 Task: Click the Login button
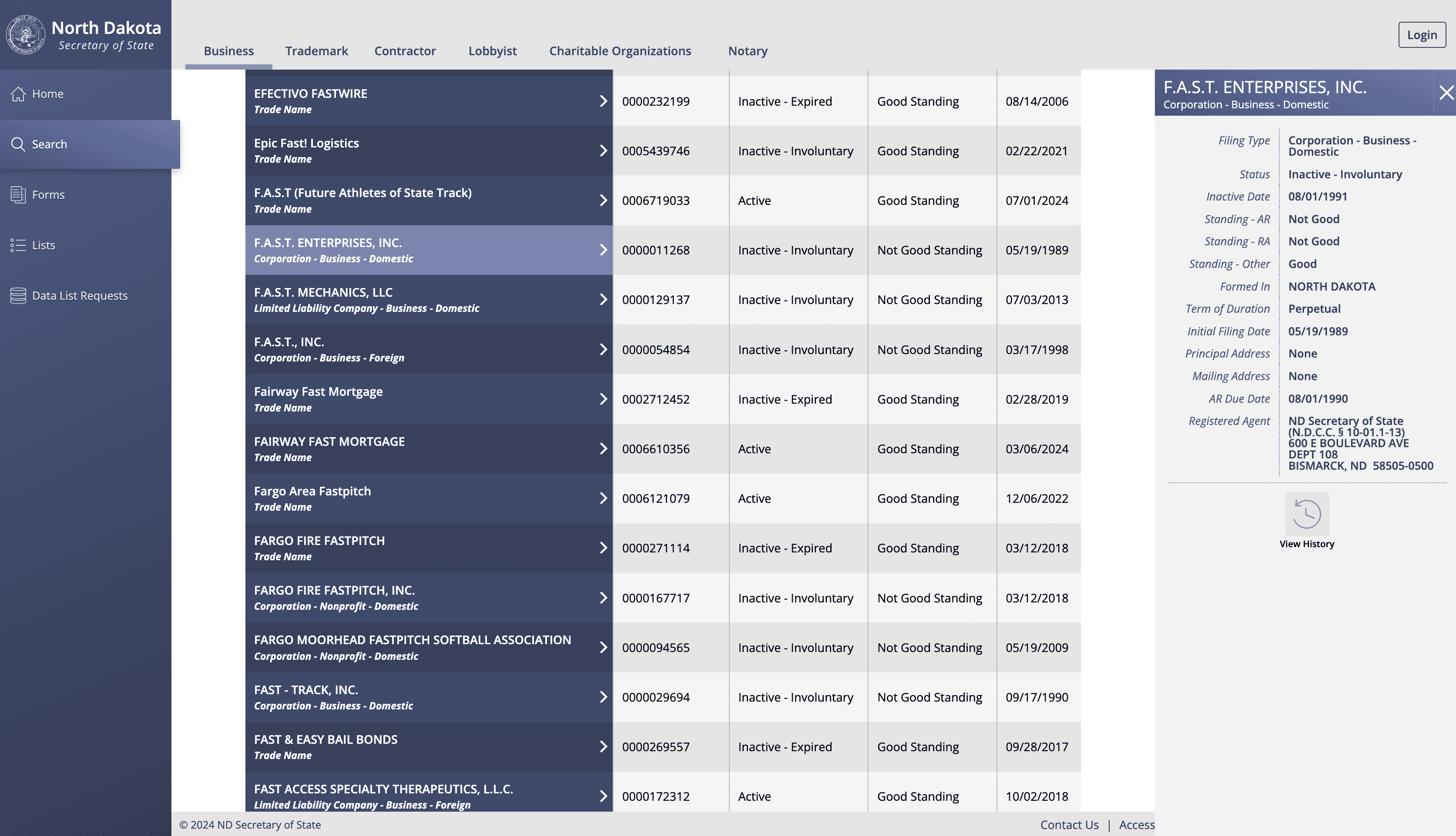click(x=1422, y=35)
